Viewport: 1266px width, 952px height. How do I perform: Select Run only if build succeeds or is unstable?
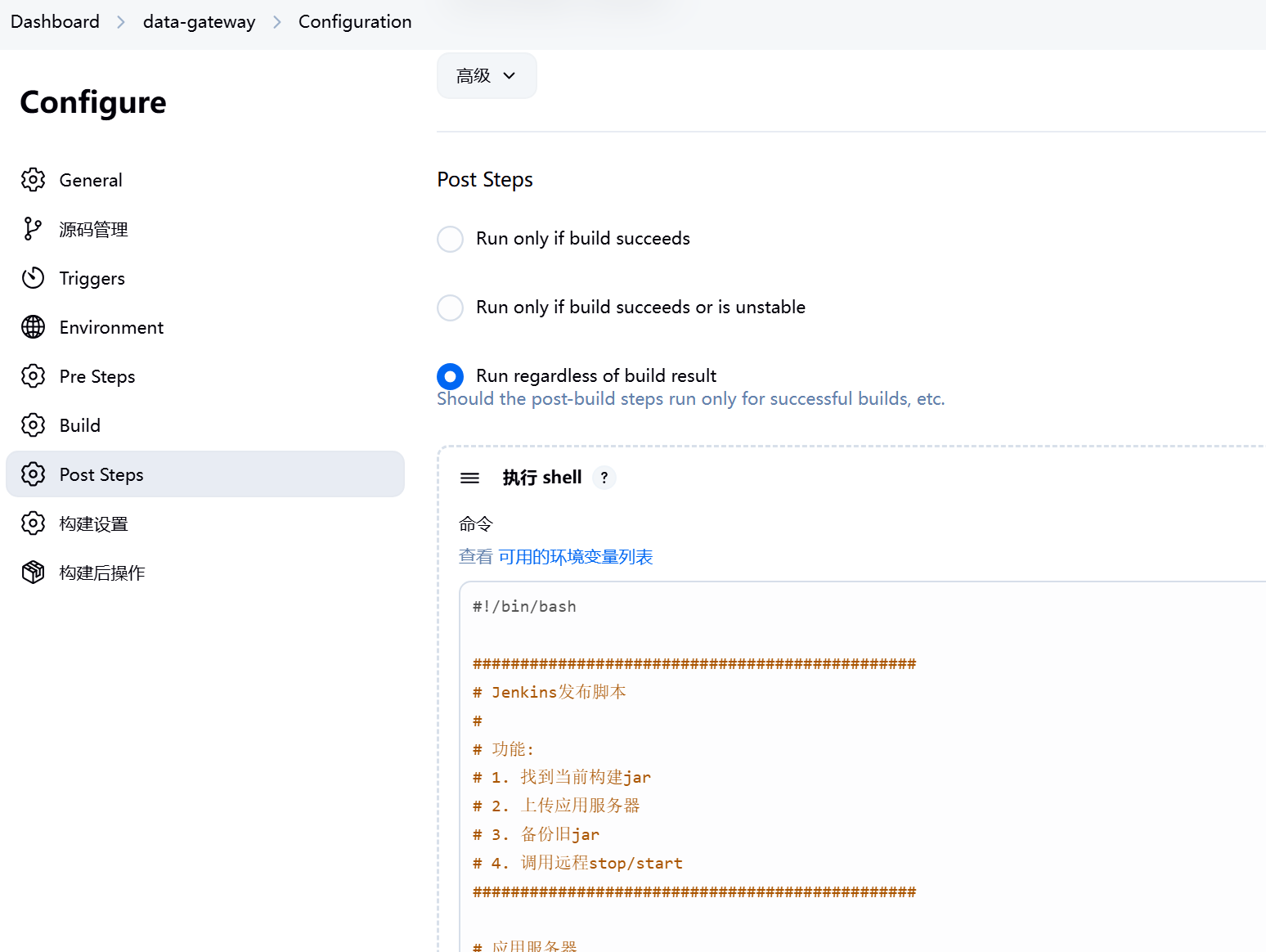(x=450, y=308)
